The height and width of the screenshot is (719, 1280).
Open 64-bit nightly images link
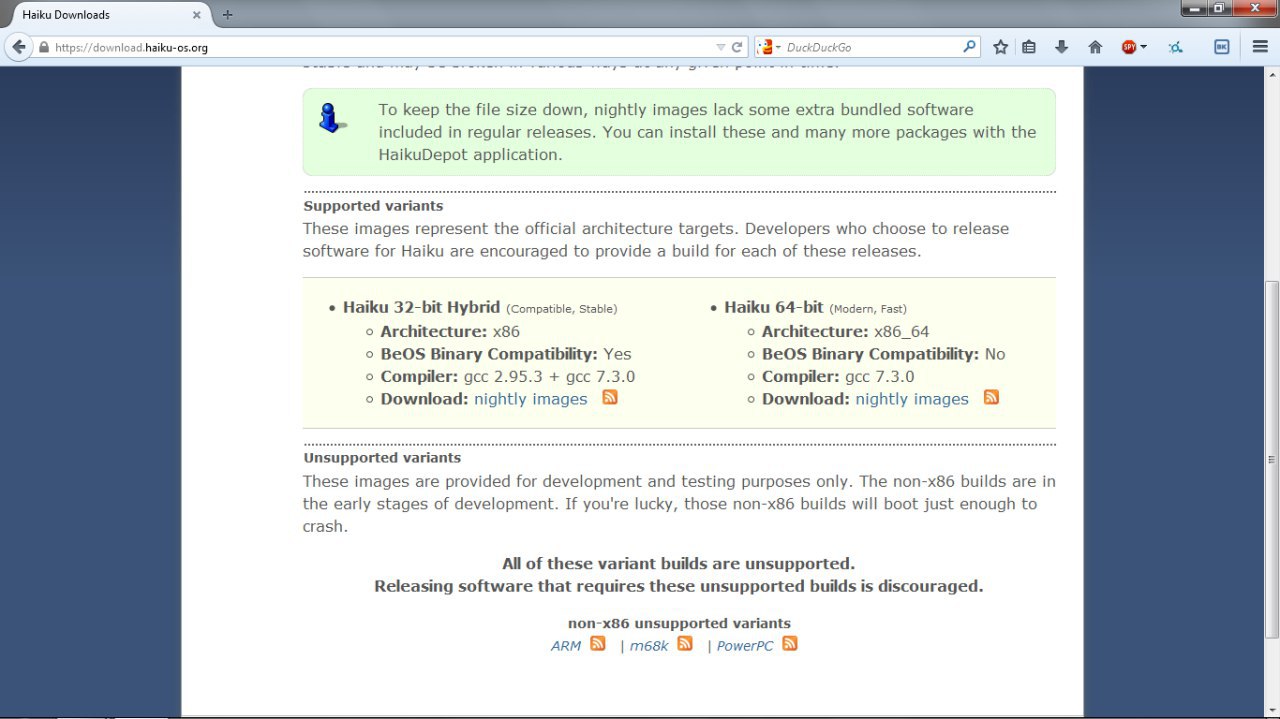(x=912, y=399)
